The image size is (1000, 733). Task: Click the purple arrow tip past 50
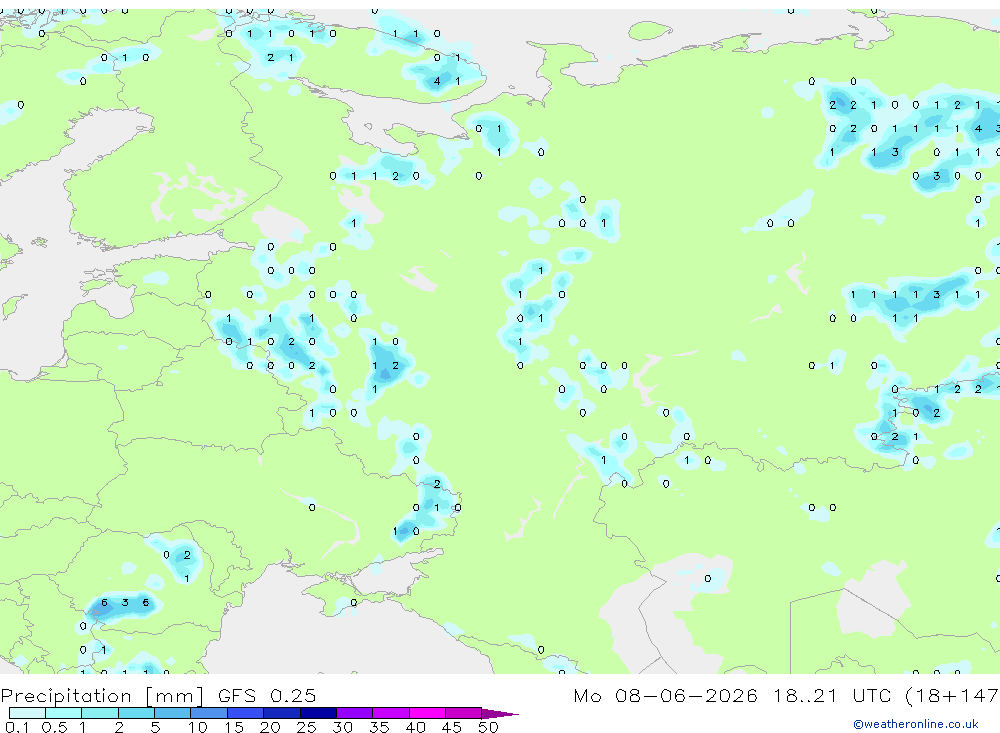pos(500,714)
